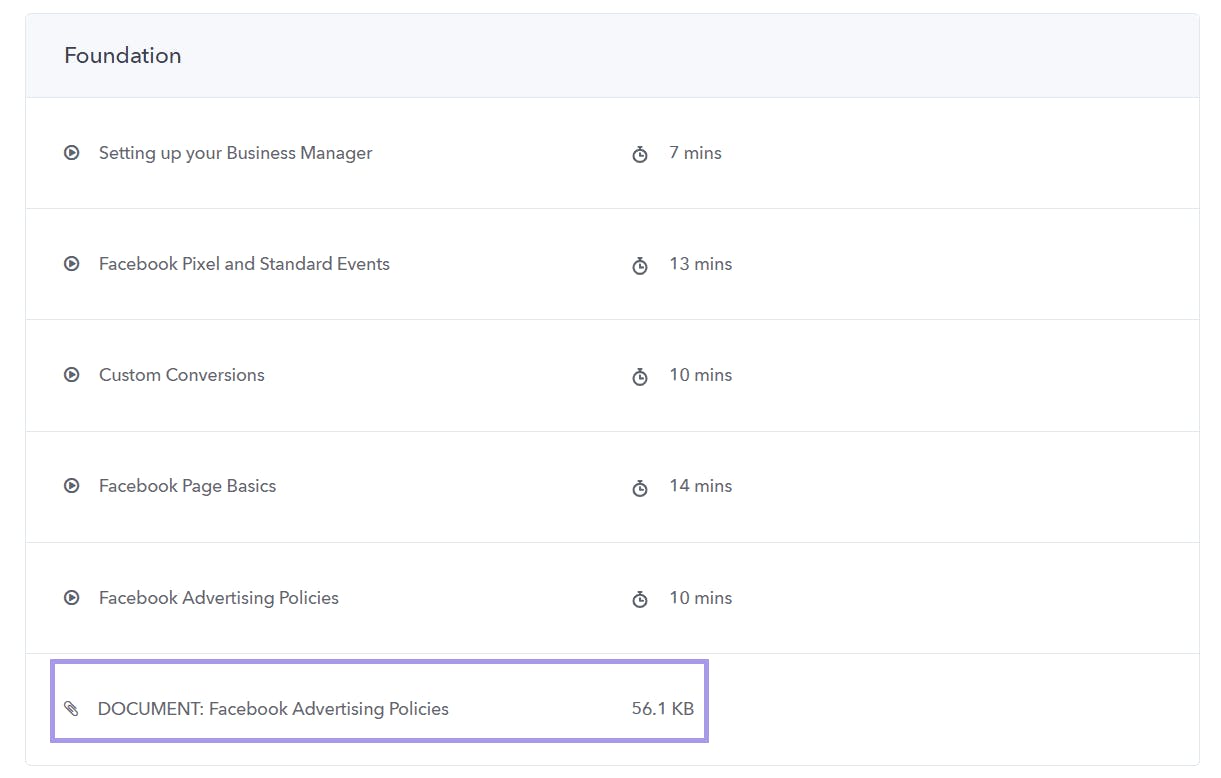The image size is (1221, 778).
Task: Open the Facebook Page Basics lesson
Action: (187, 486)
